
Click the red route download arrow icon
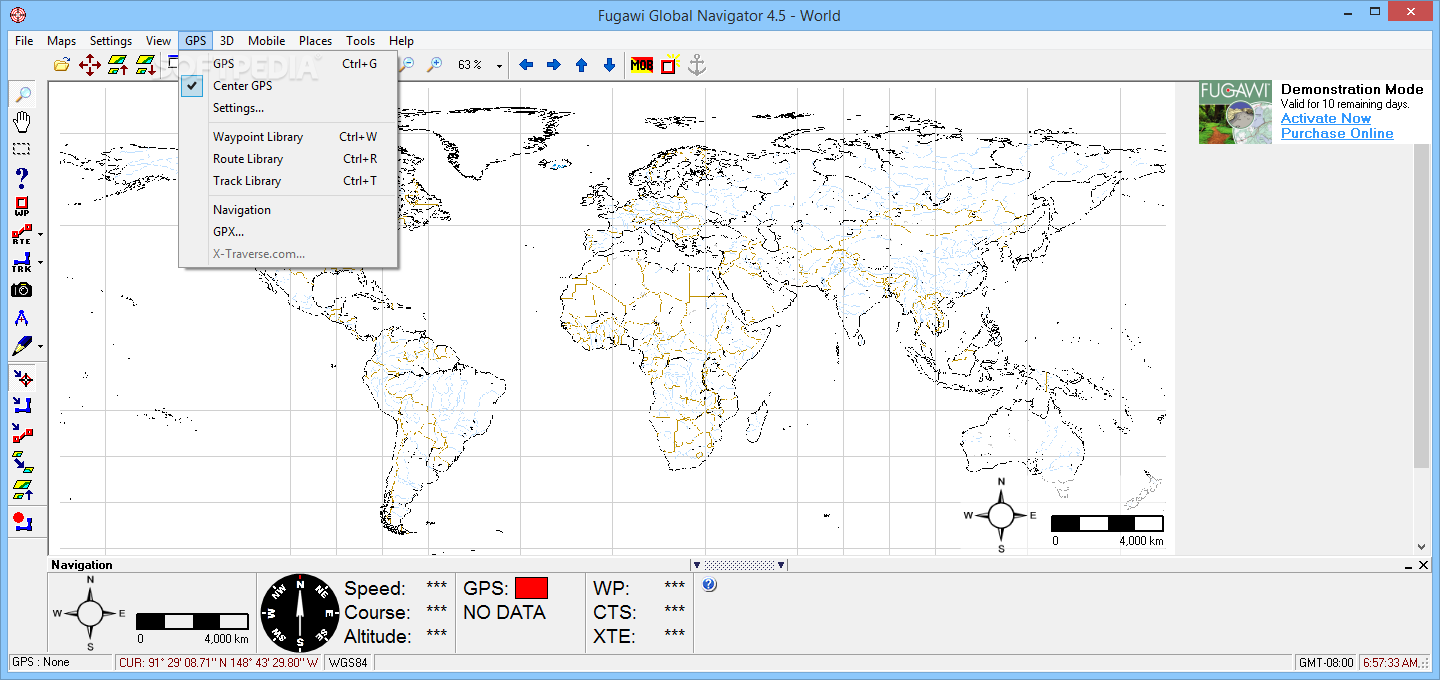coord(22,433)
